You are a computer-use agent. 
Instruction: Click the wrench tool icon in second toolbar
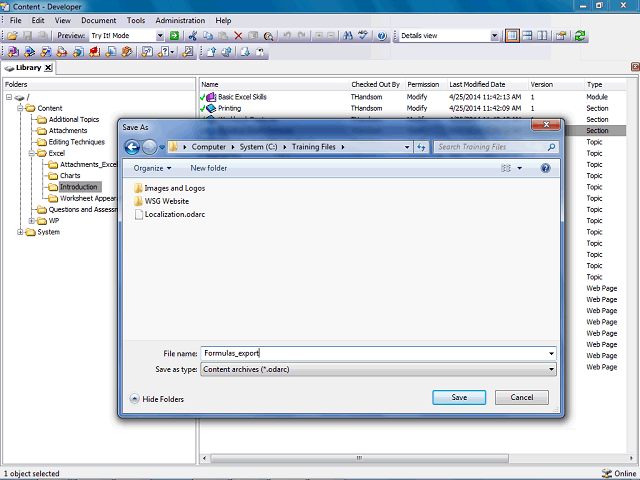[x=187, y=52]
